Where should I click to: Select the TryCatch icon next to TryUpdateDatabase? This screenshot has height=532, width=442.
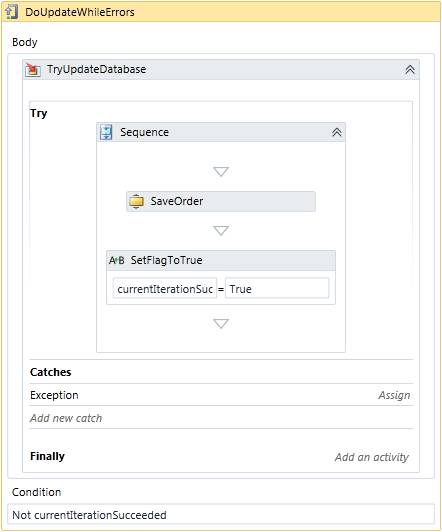coord(33,70)
